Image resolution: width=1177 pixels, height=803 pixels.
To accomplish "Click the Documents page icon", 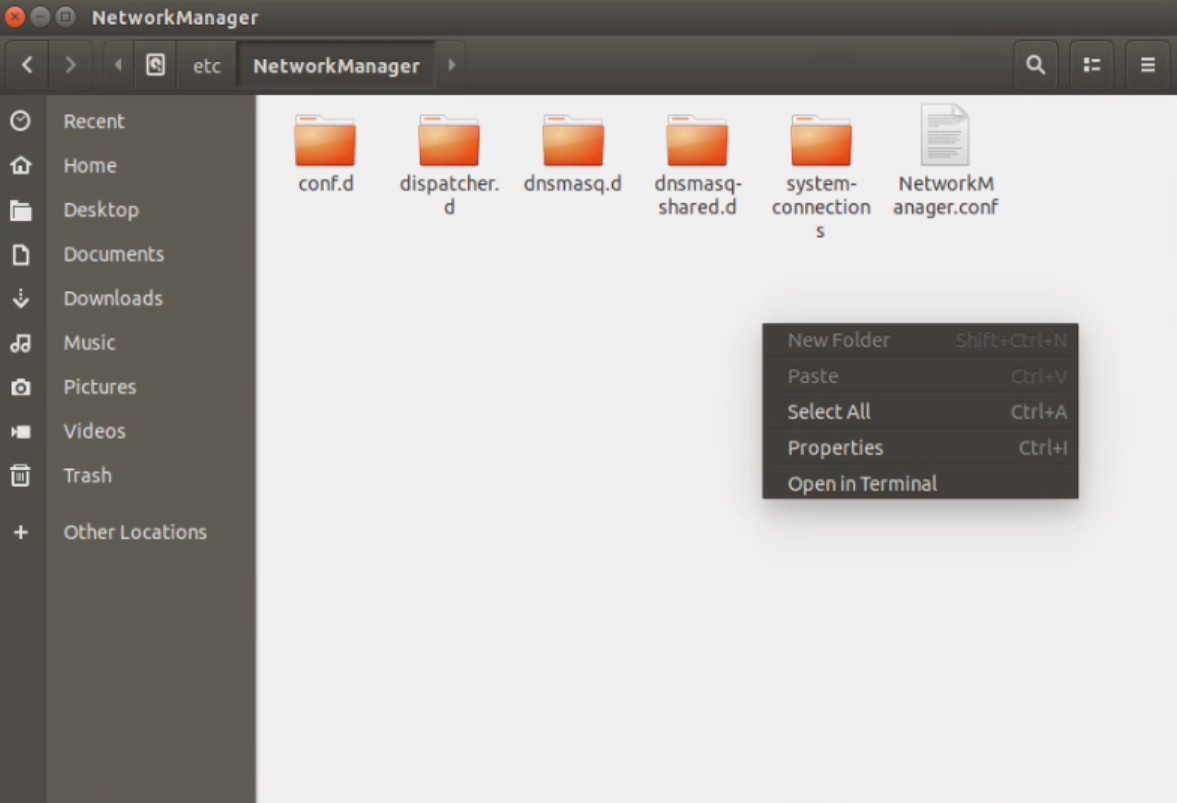I will coord(21,254).
